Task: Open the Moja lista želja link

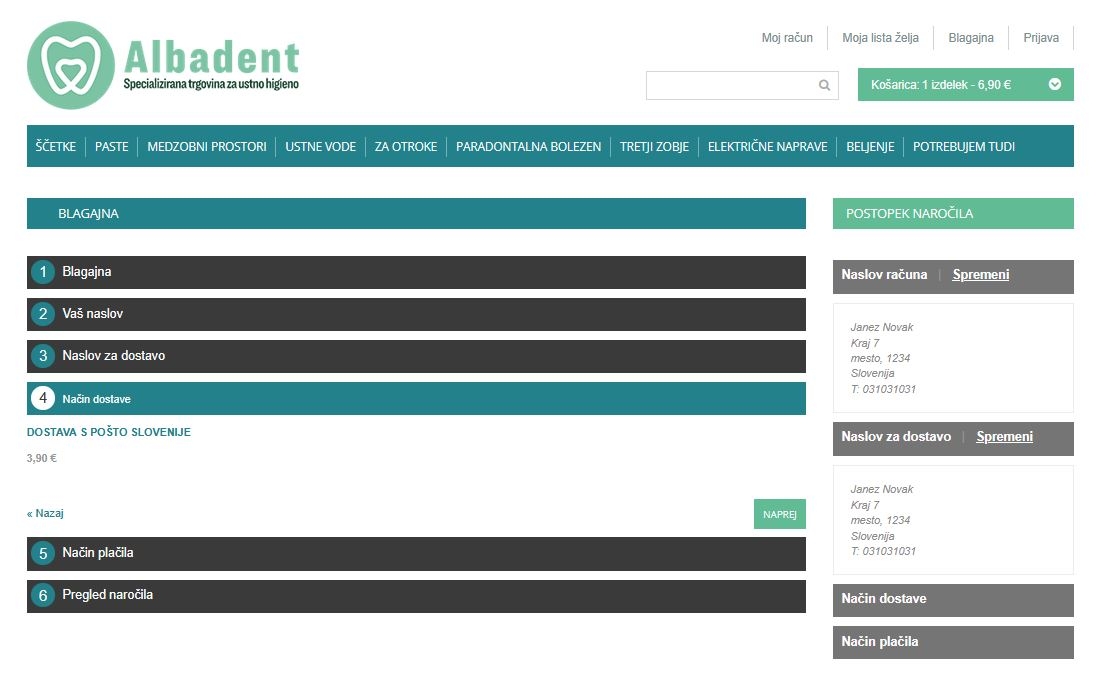Action: point(880,38)
